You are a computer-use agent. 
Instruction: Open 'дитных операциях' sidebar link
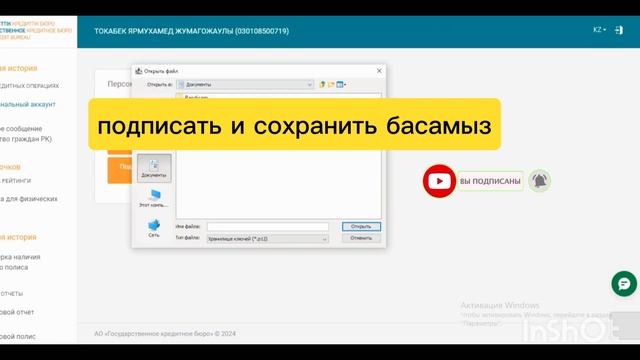click(x=29, y=86)
